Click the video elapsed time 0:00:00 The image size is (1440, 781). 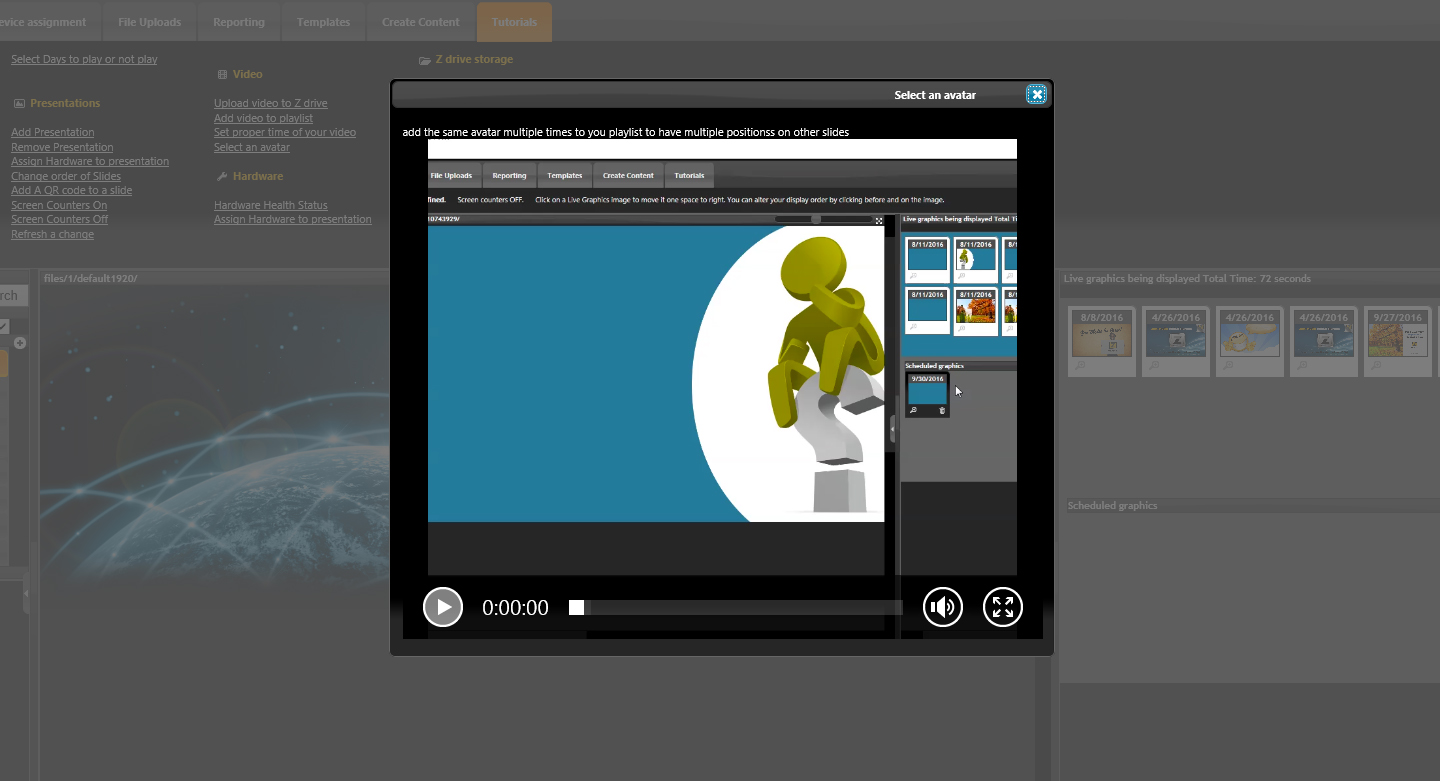515,608
